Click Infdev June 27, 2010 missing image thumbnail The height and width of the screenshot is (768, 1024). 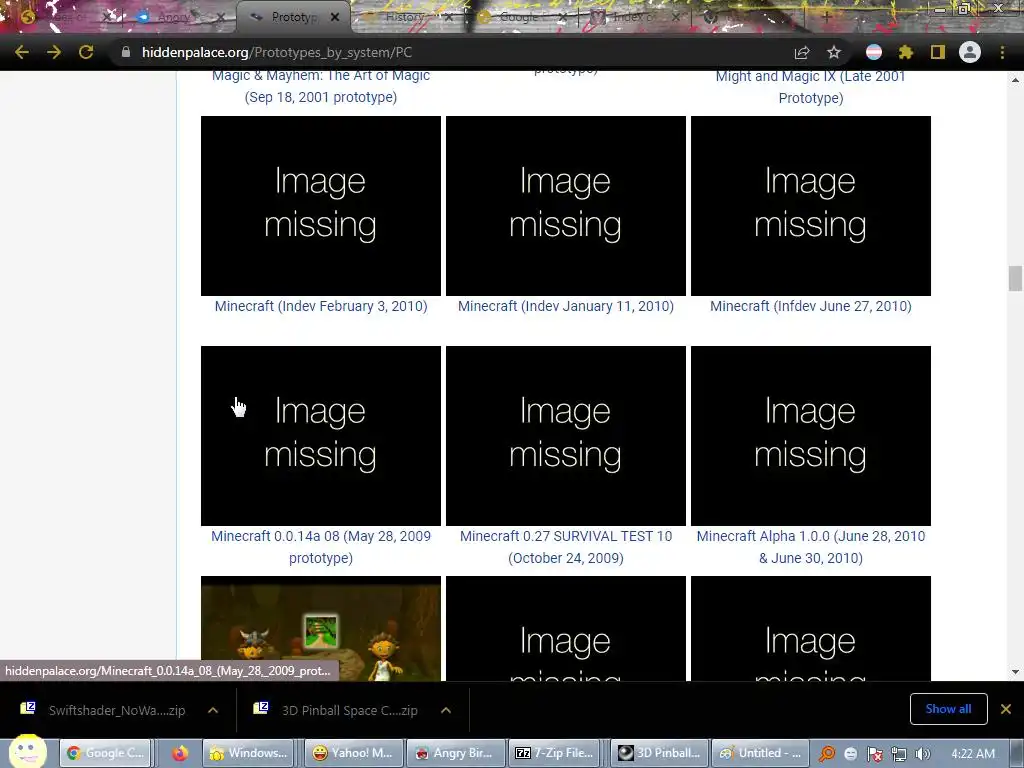810,206
